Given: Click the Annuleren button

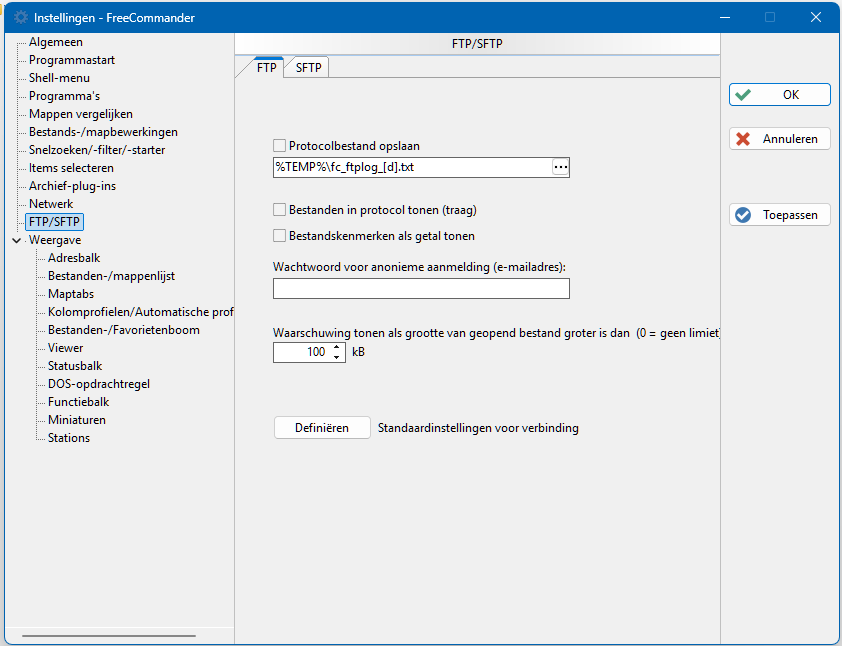Looking at the screenshot, I should 780,139.
